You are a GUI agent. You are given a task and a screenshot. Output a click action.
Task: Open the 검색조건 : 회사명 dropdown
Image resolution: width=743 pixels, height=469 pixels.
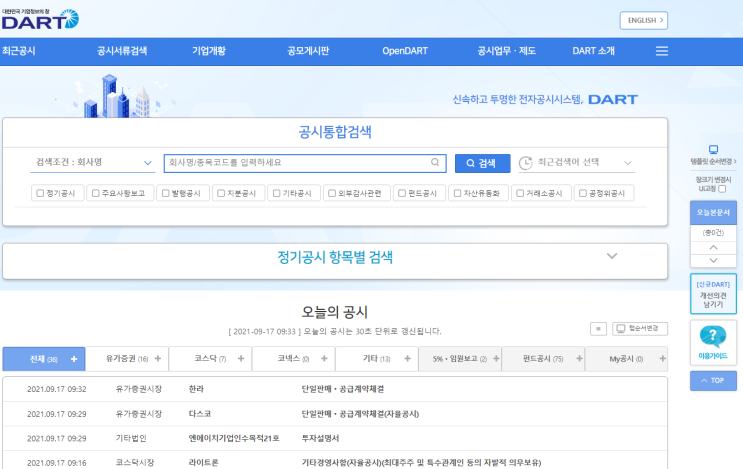[93, 162]
